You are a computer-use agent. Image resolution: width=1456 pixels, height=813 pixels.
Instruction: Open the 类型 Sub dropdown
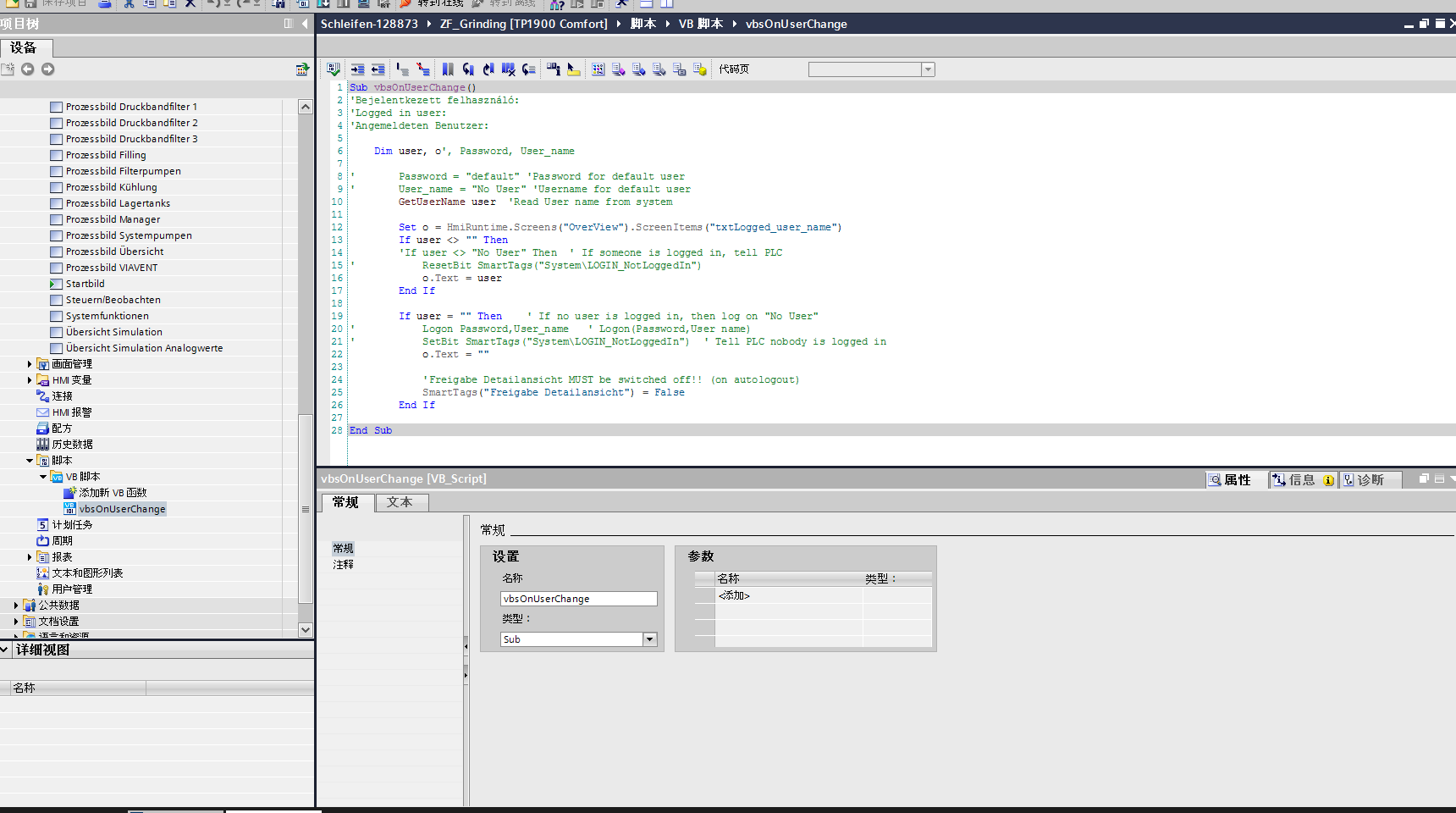(x=650, y=639)
